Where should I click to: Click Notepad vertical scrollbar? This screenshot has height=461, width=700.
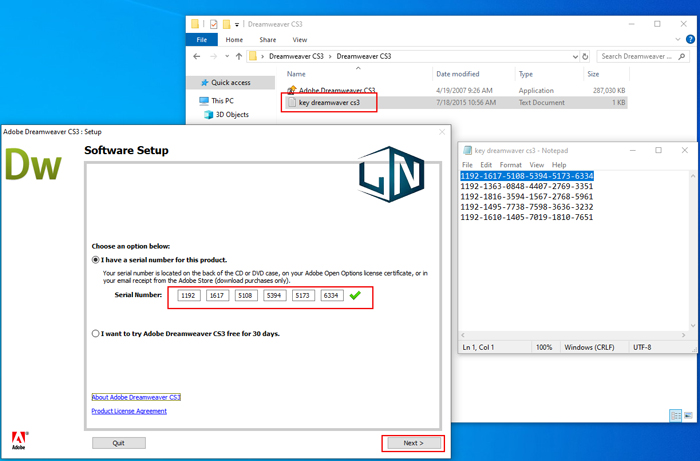coord(693,251)
